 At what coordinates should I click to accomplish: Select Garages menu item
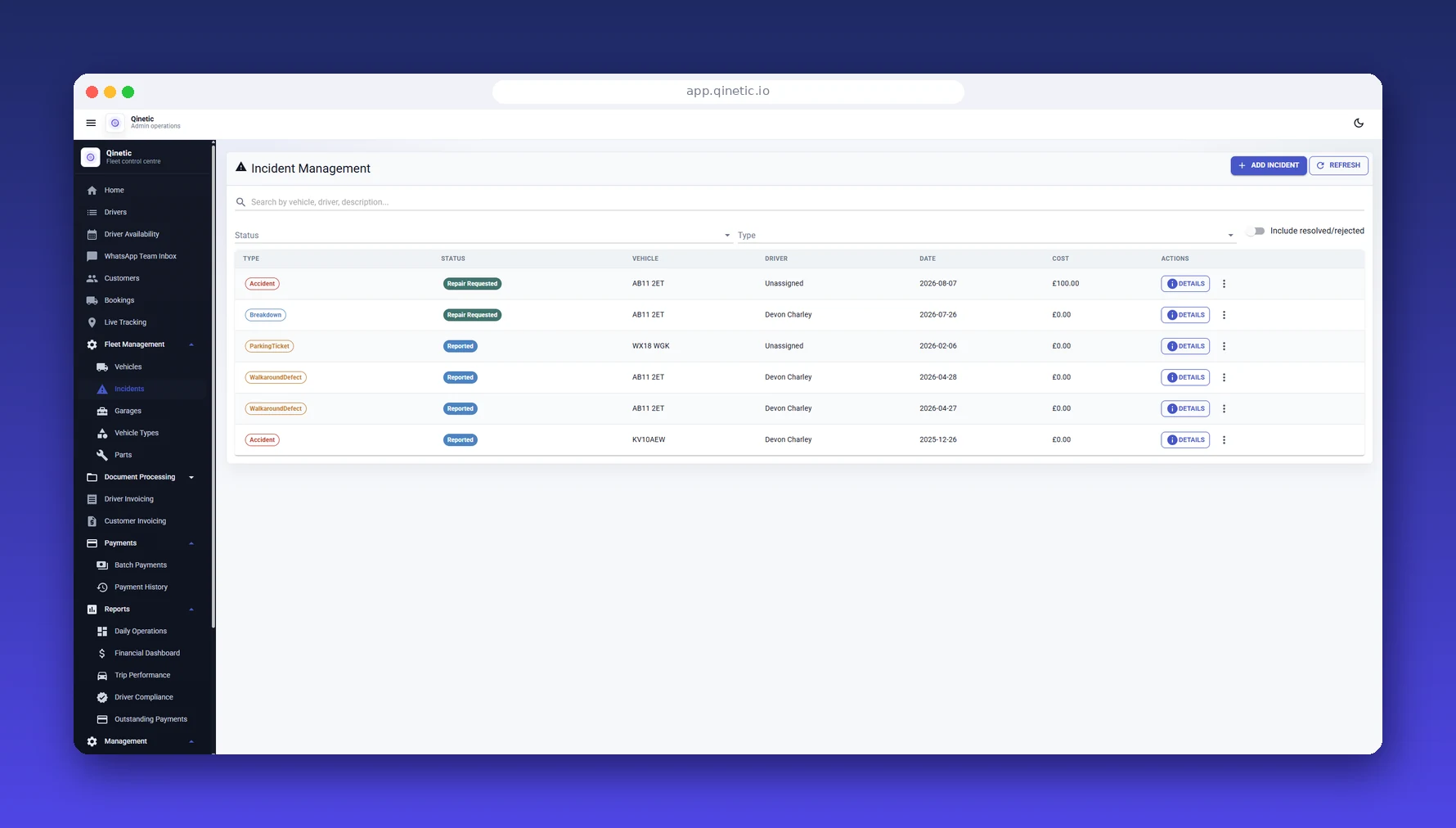tap(142, 411)
